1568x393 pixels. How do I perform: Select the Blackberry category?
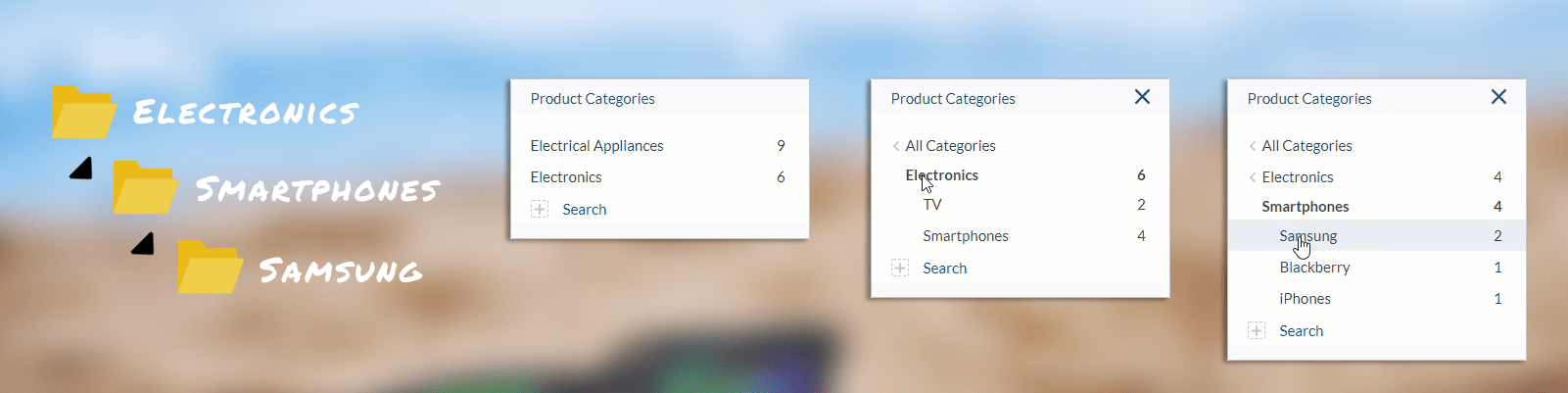pos(1314,268)
